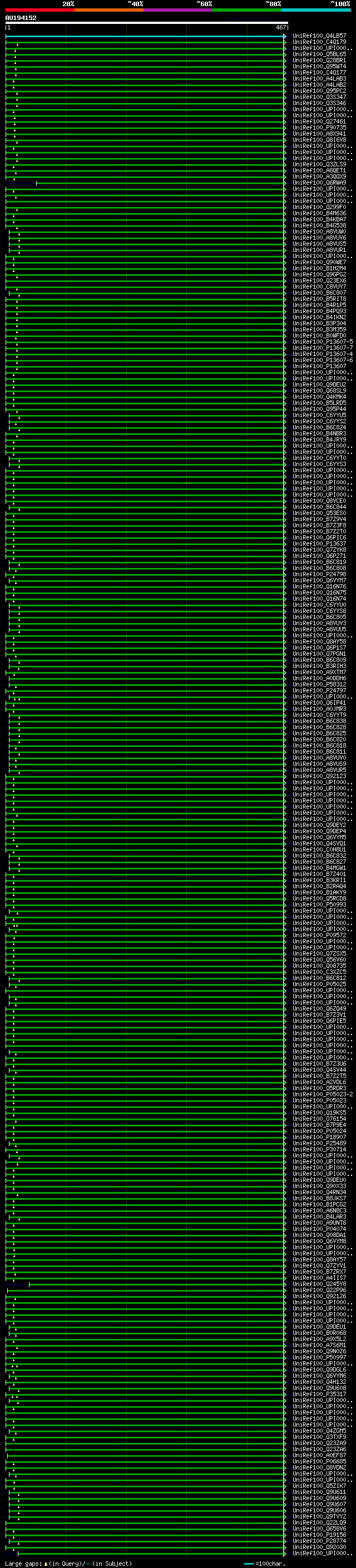356x1568 pixels.
Task: Open hit UniRef100_Q27461
Action: coord(319,122)
